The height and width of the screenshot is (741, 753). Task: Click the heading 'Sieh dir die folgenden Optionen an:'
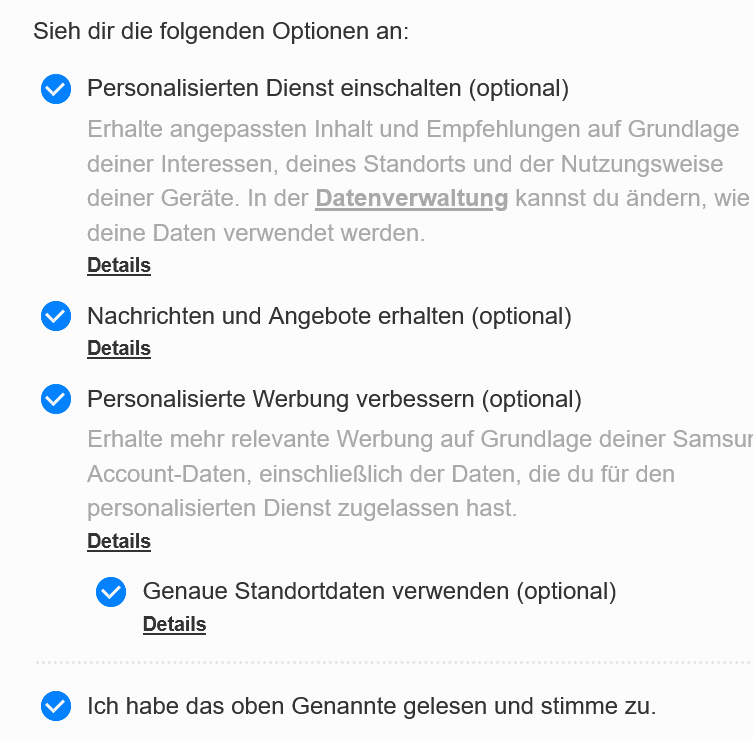click(x=221, y=30)
